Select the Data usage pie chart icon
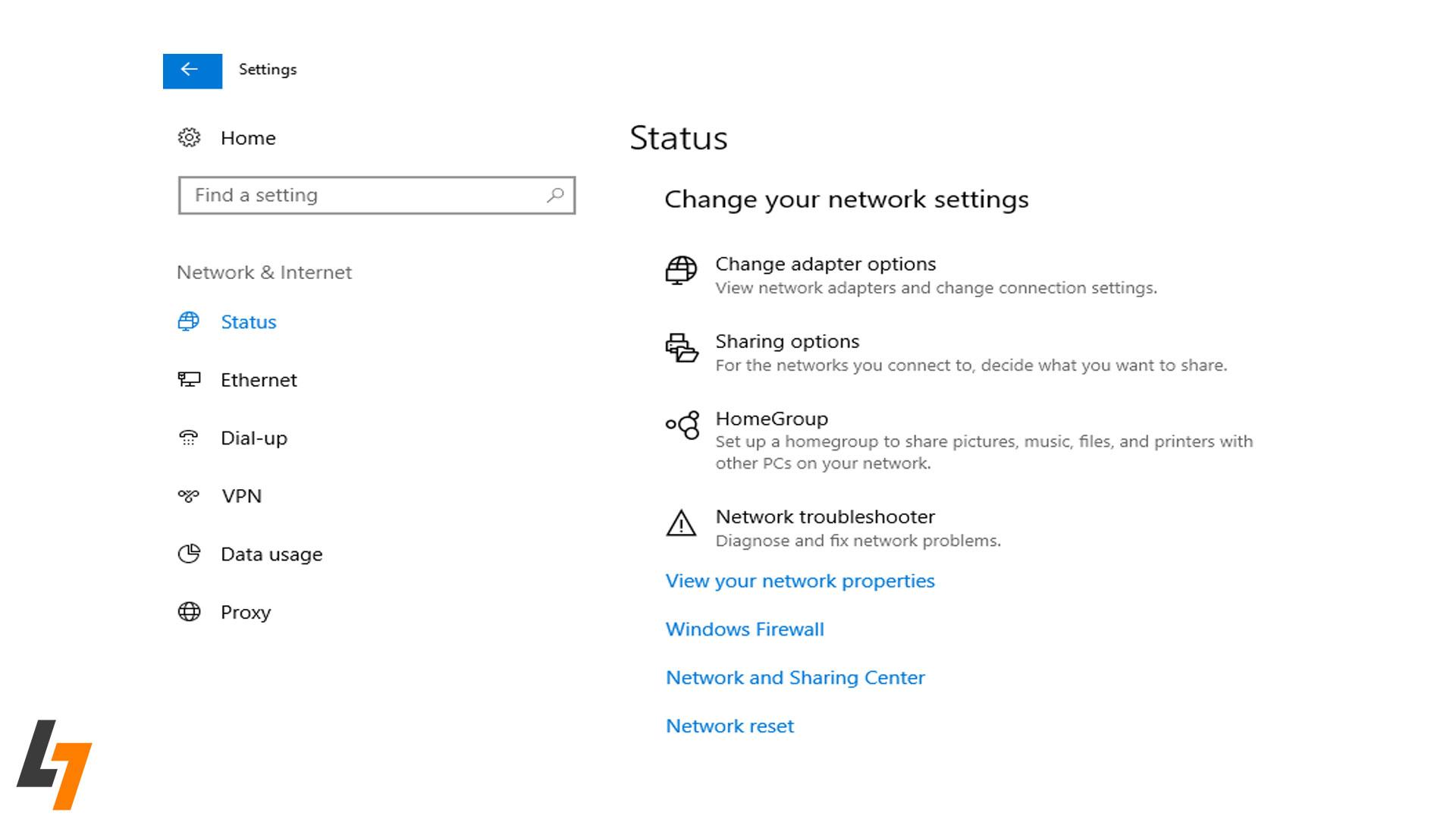The width and height of the screenshot is (1456, 819). pos(189,554)
